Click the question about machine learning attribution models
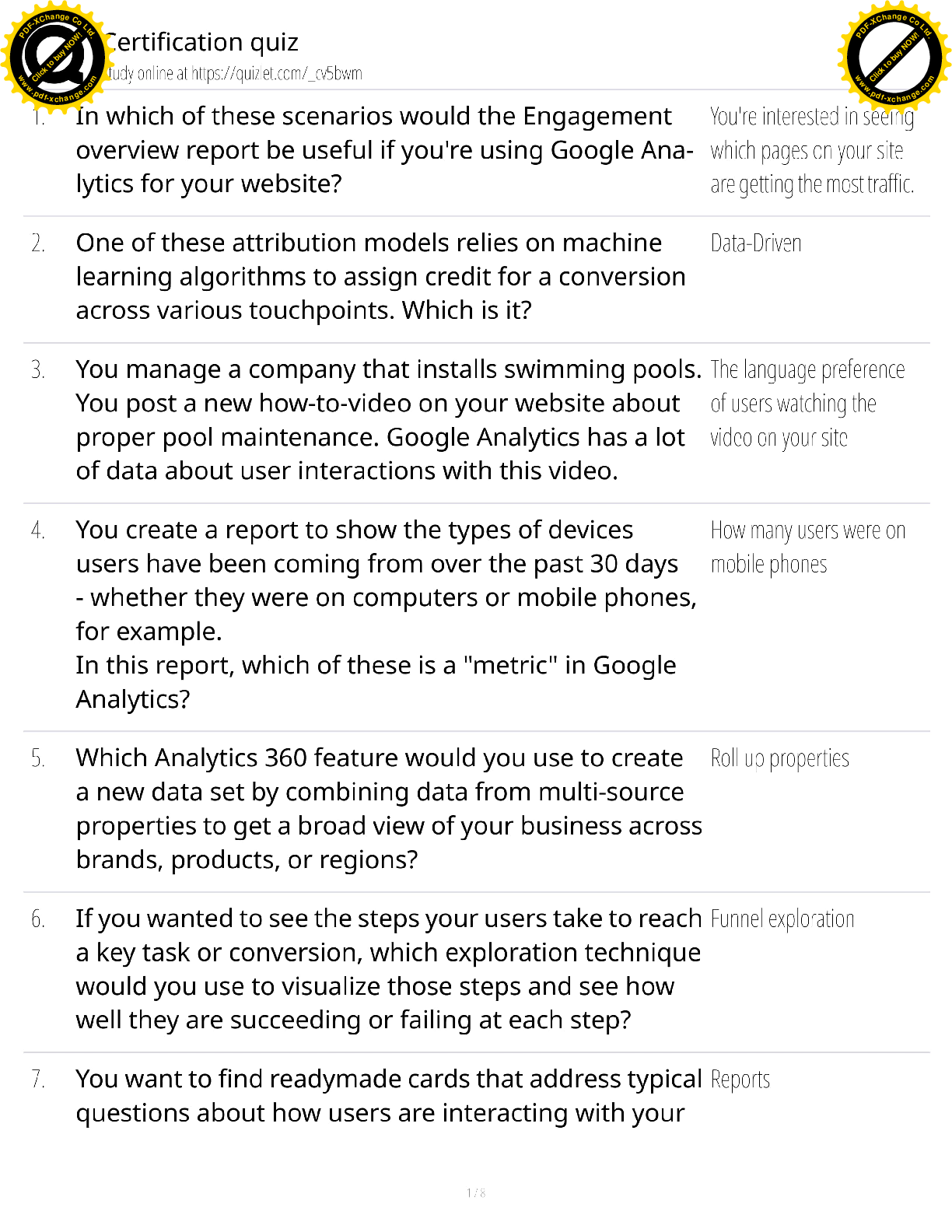This screenshot has width=952, height=1232. (380, 277)
